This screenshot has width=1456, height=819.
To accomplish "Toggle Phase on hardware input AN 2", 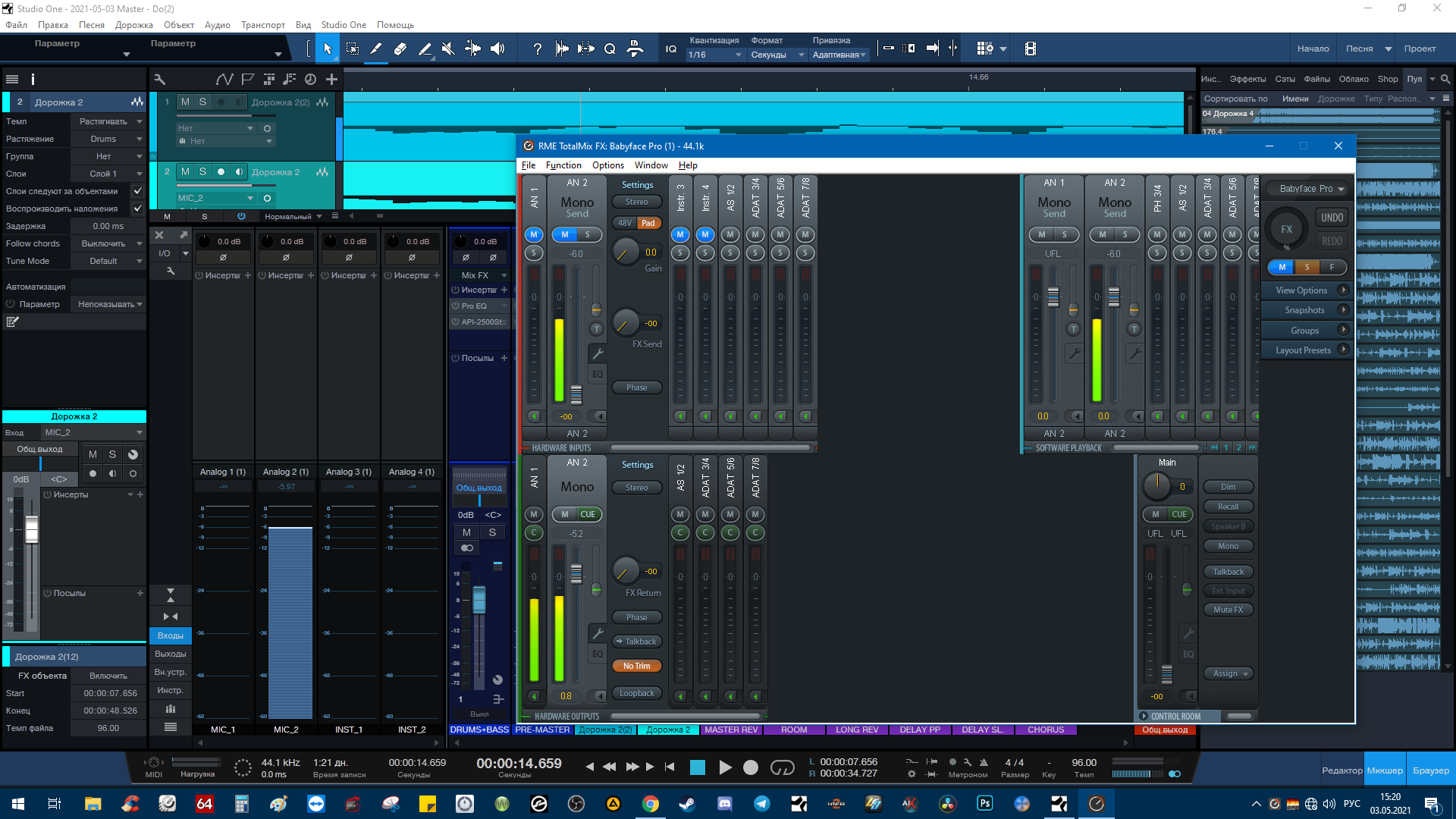I will tap(637, 388).
